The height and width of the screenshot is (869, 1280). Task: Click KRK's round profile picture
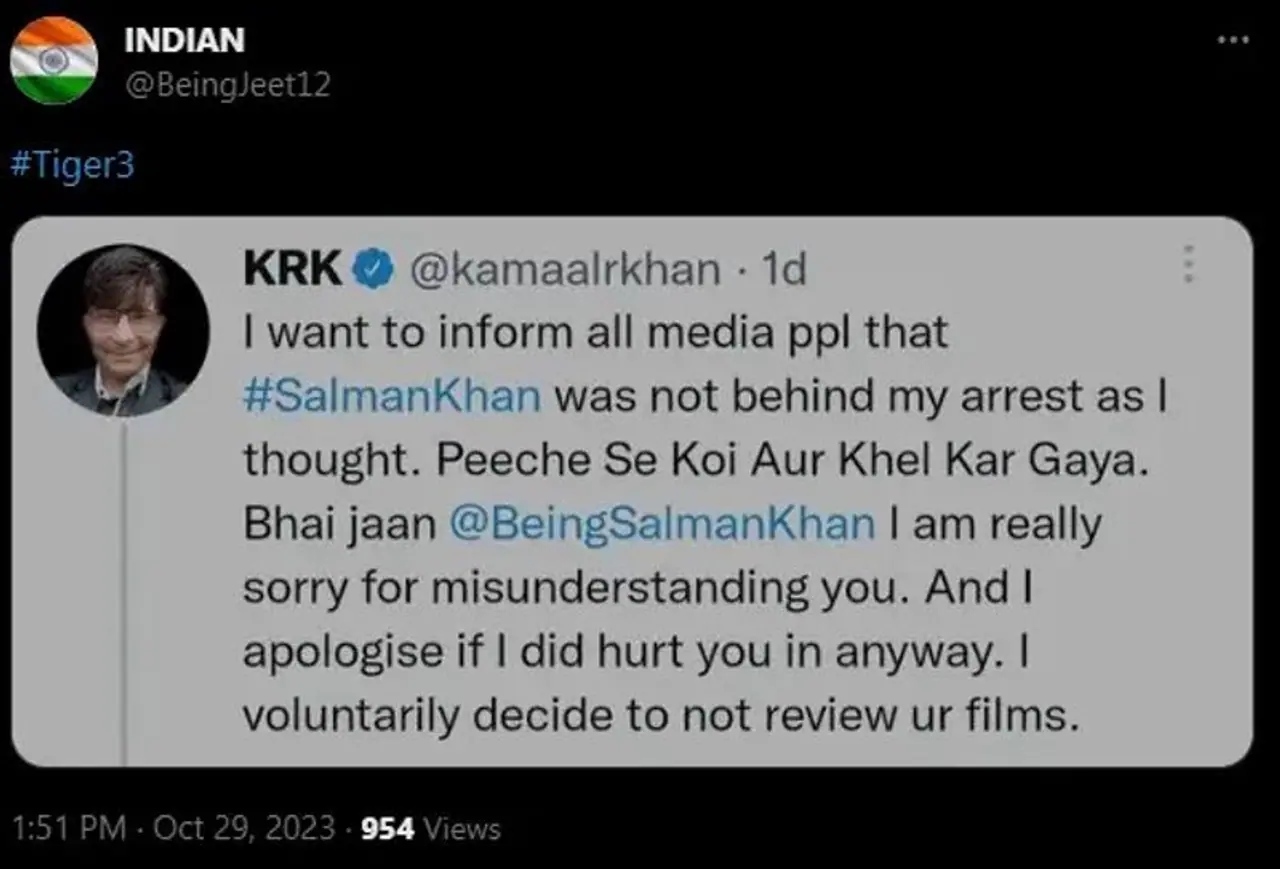(123, 330)
